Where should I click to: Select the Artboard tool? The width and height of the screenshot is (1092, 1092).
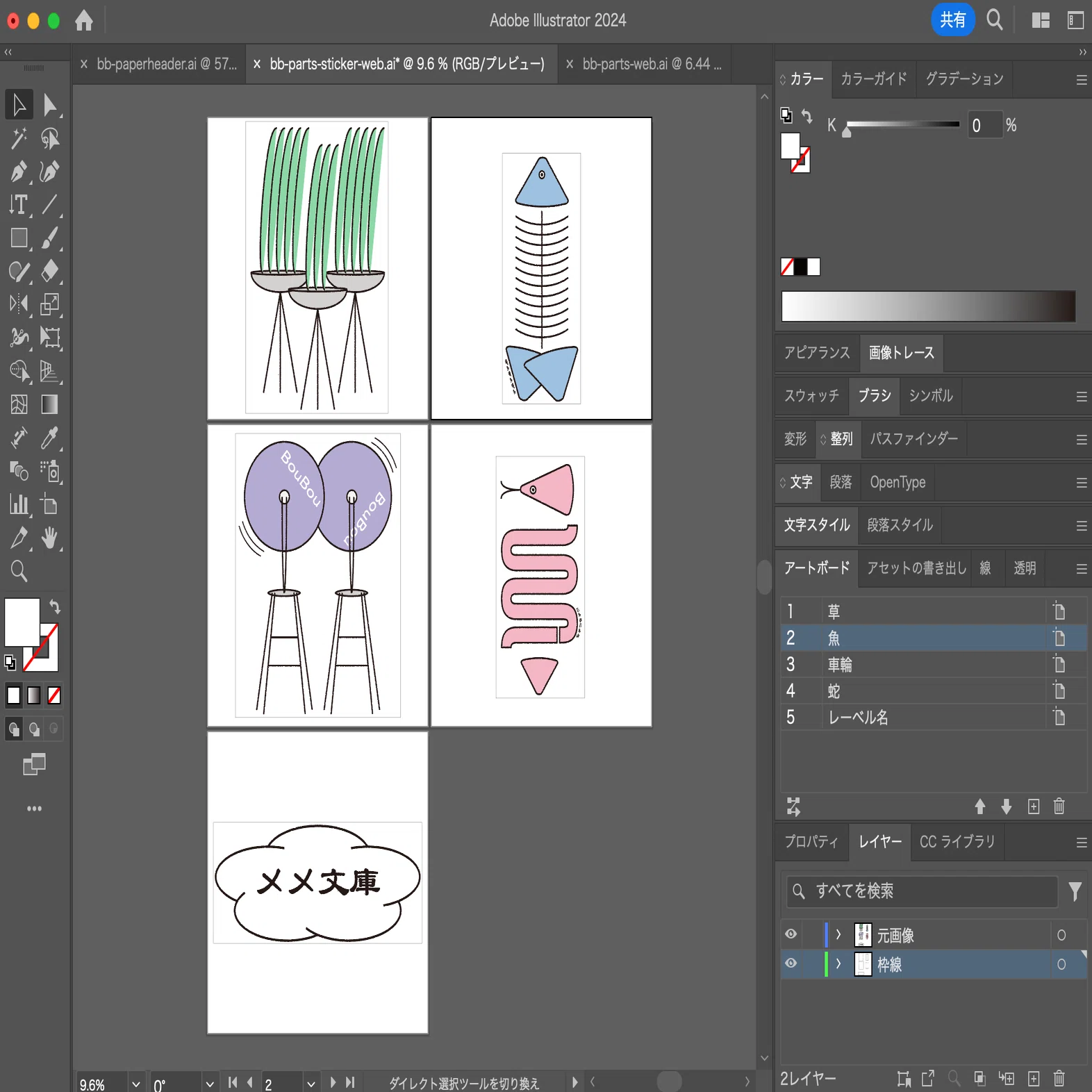pyautogui.click(x=49, y=504)
